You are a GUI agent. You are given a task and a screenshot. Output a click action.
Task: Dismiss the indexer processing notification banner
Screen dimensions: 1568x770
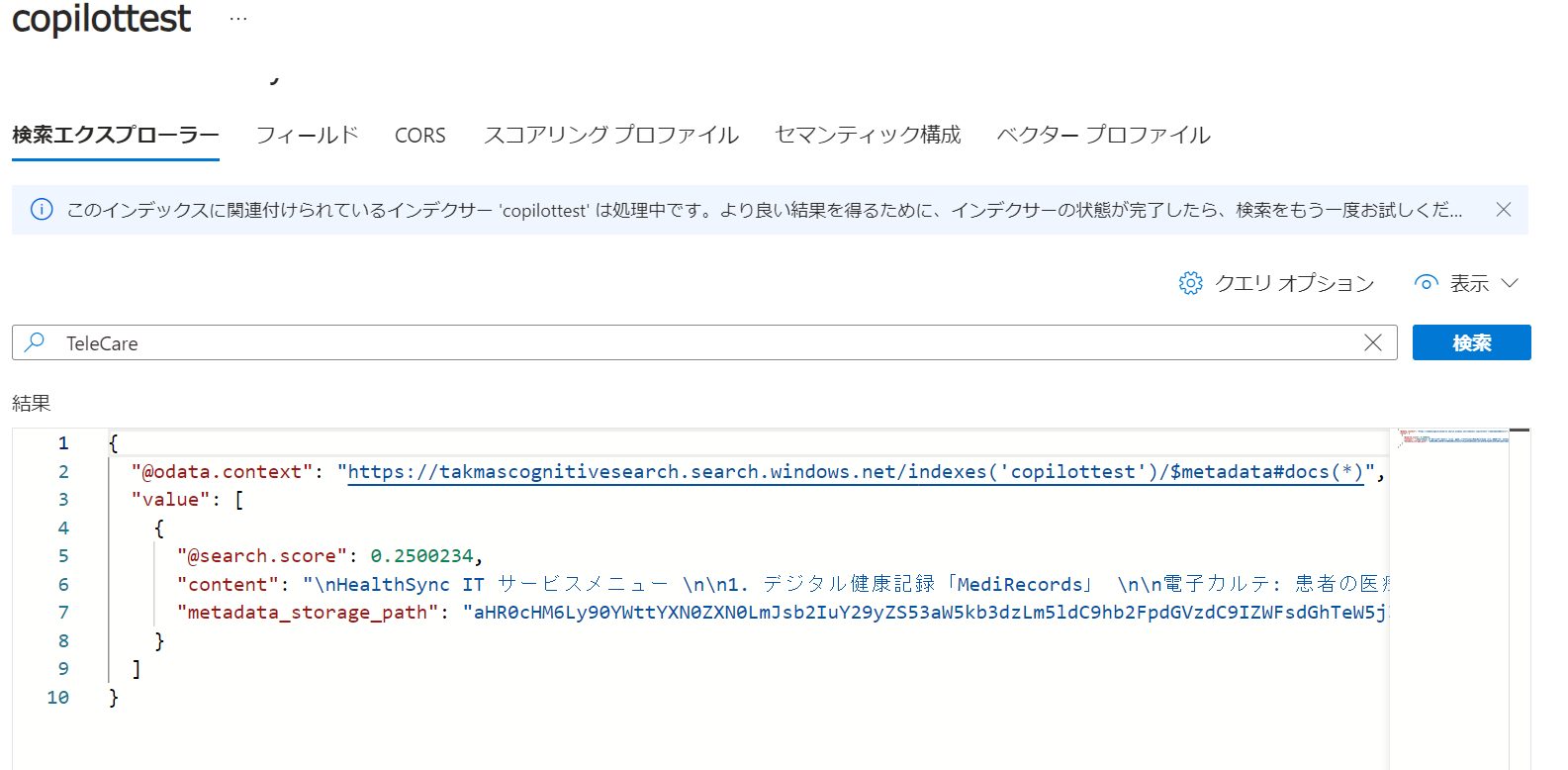[x=1503, y=210]
